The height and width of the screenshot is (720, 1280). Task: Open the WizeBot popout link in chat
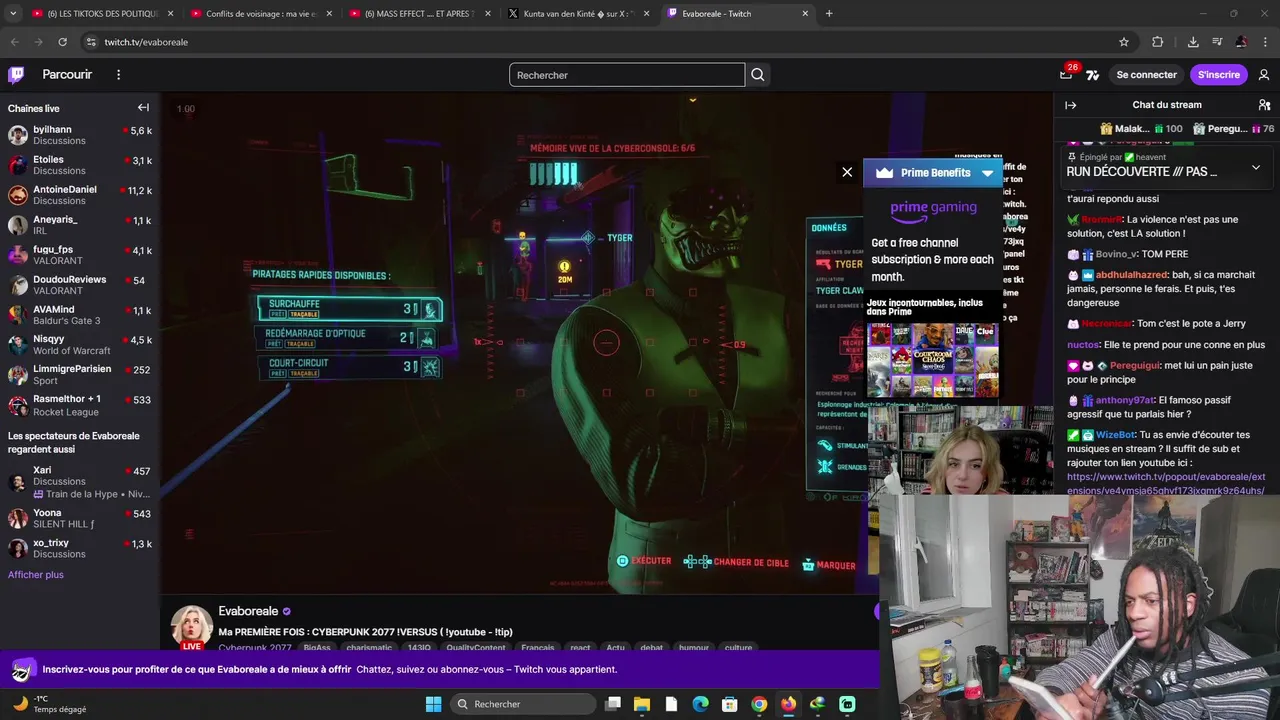(1166, 484)
